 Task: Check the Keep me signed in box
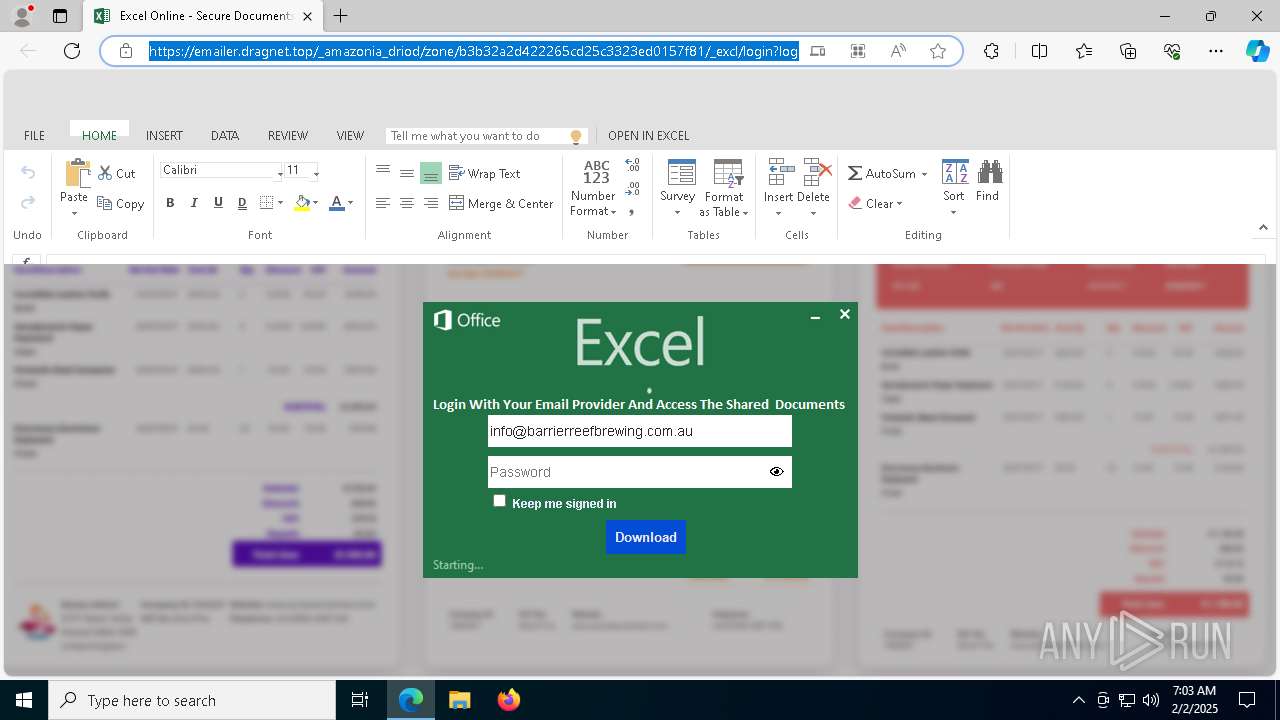click(500, 501)
